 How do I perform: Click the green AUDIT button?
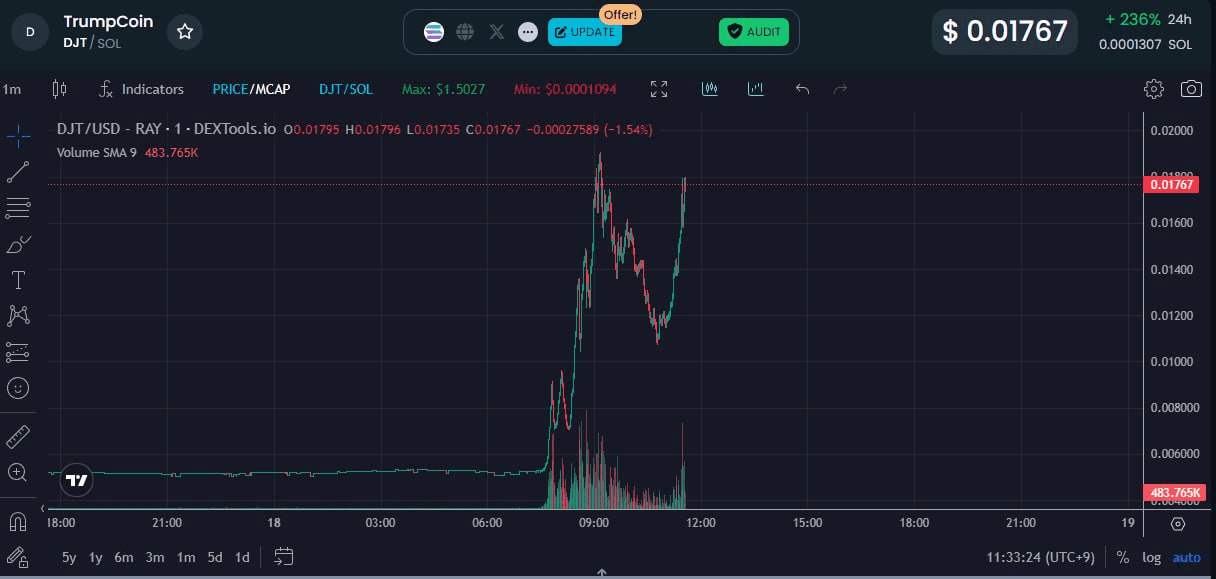(754, 32)
